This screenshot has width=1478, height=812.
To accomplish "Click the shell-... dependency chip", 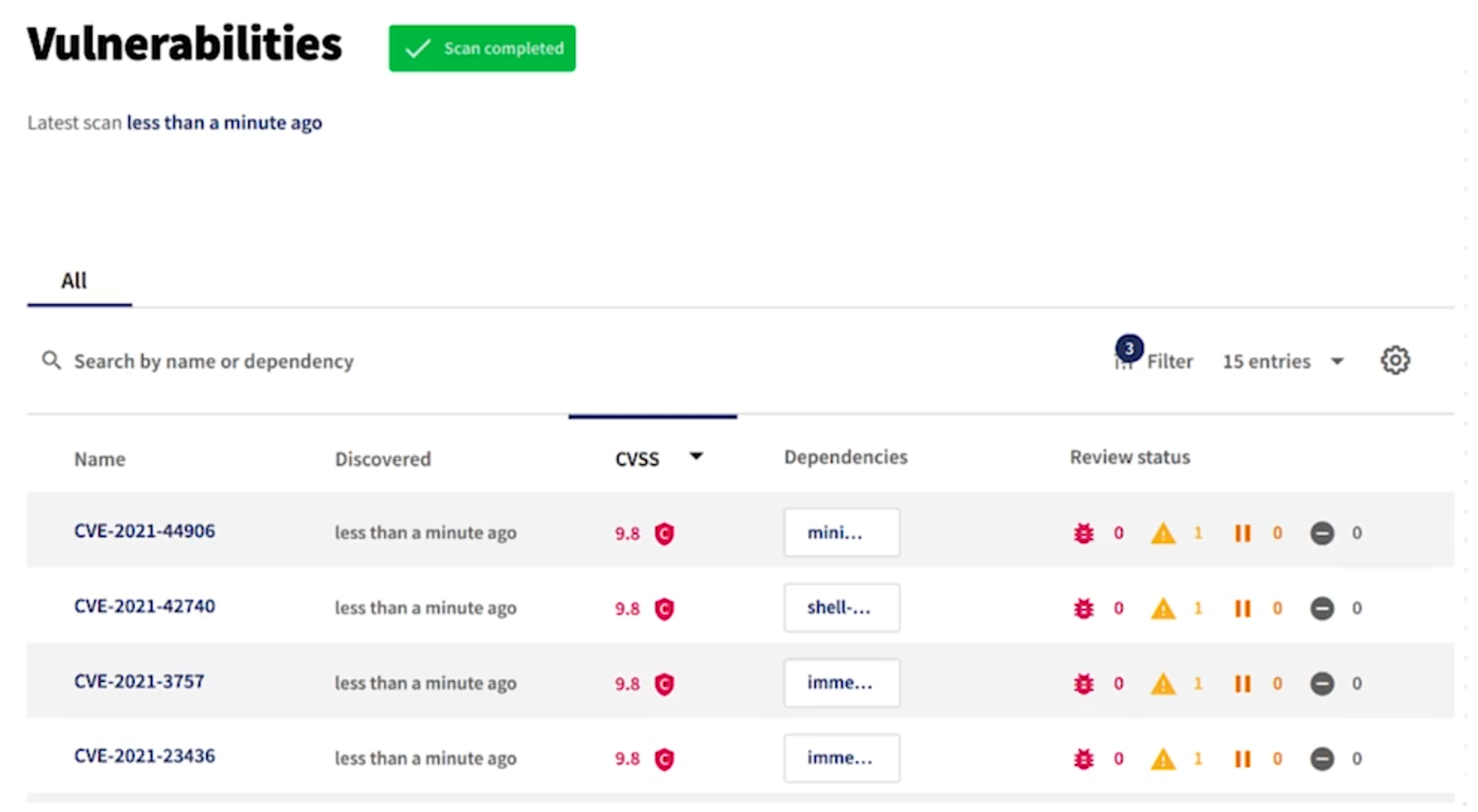I will pyautogui.click(x=841, y=608).
